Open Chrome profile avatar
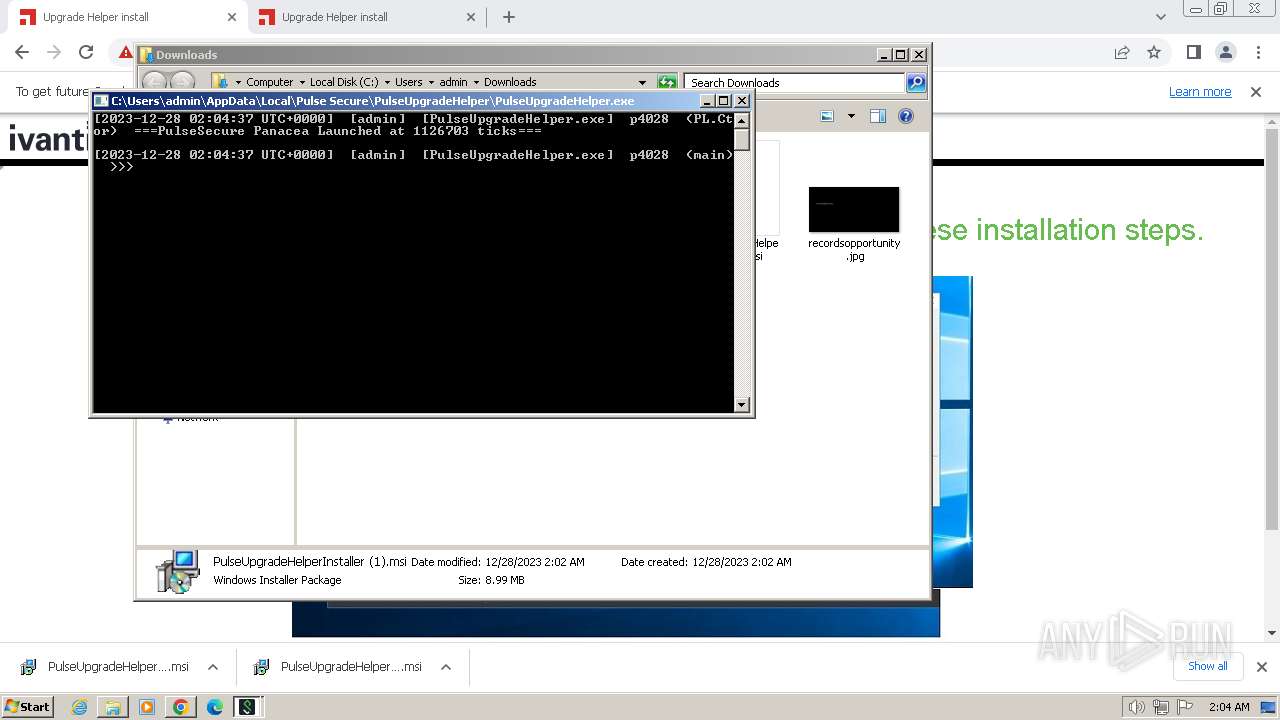 (x=1225, y=52)
